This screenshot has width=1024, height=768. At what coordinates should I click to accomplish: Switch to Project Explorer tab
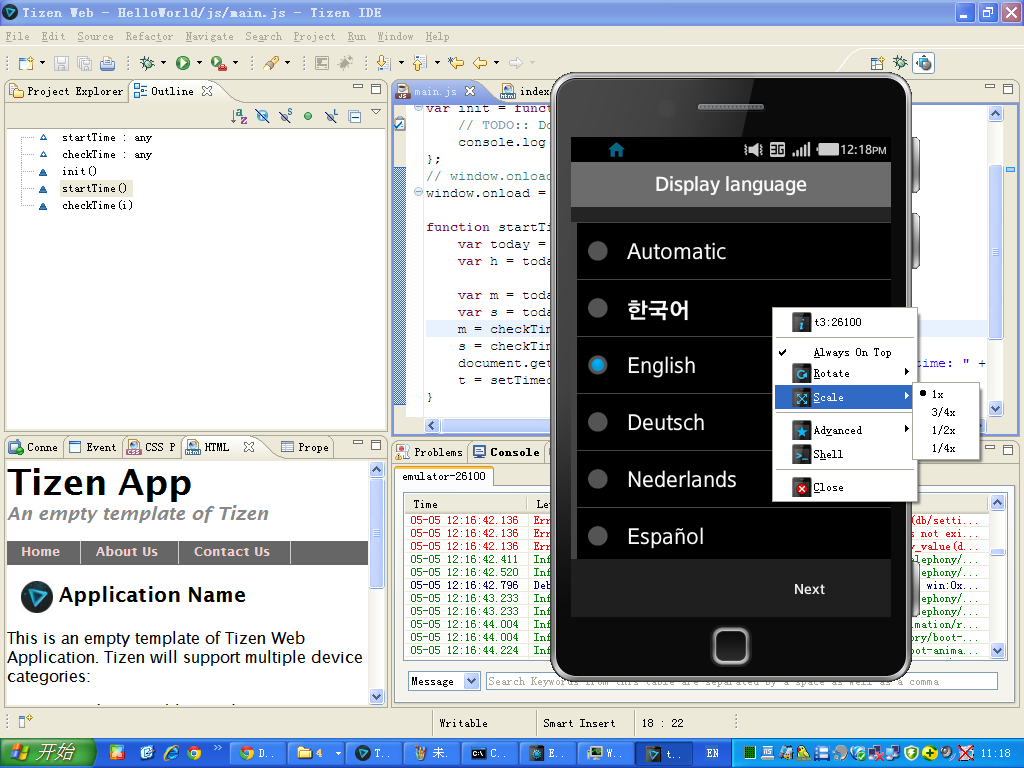[67, 91]
